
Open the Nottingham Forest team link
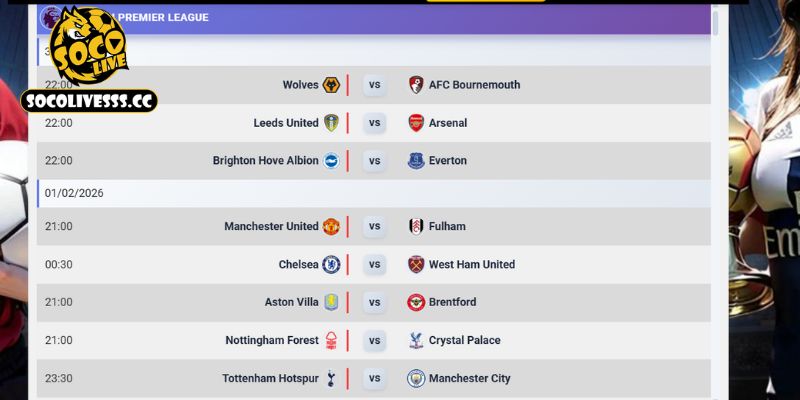(272, 341)
